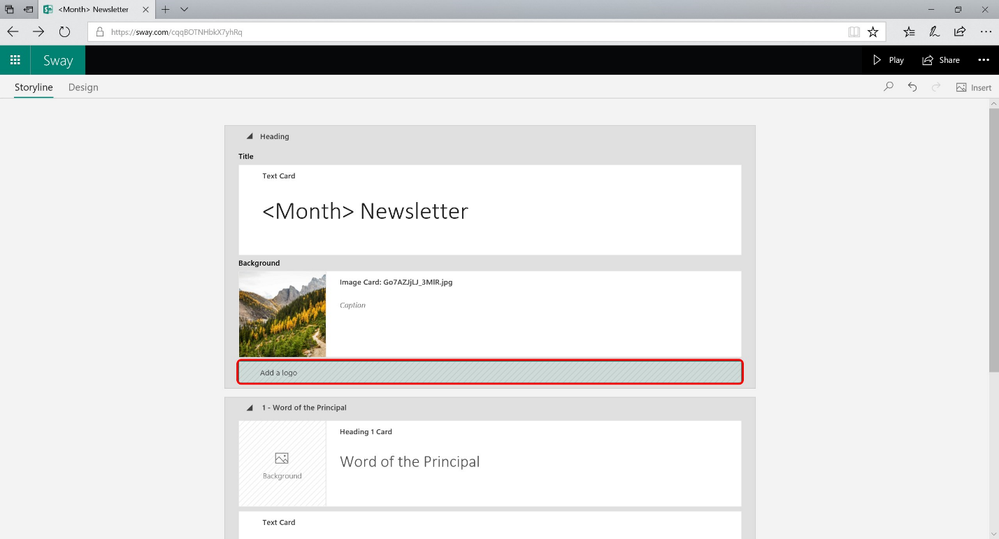Open the browser tab list chevron
The image size is (999, 539).
click(184, 10)
